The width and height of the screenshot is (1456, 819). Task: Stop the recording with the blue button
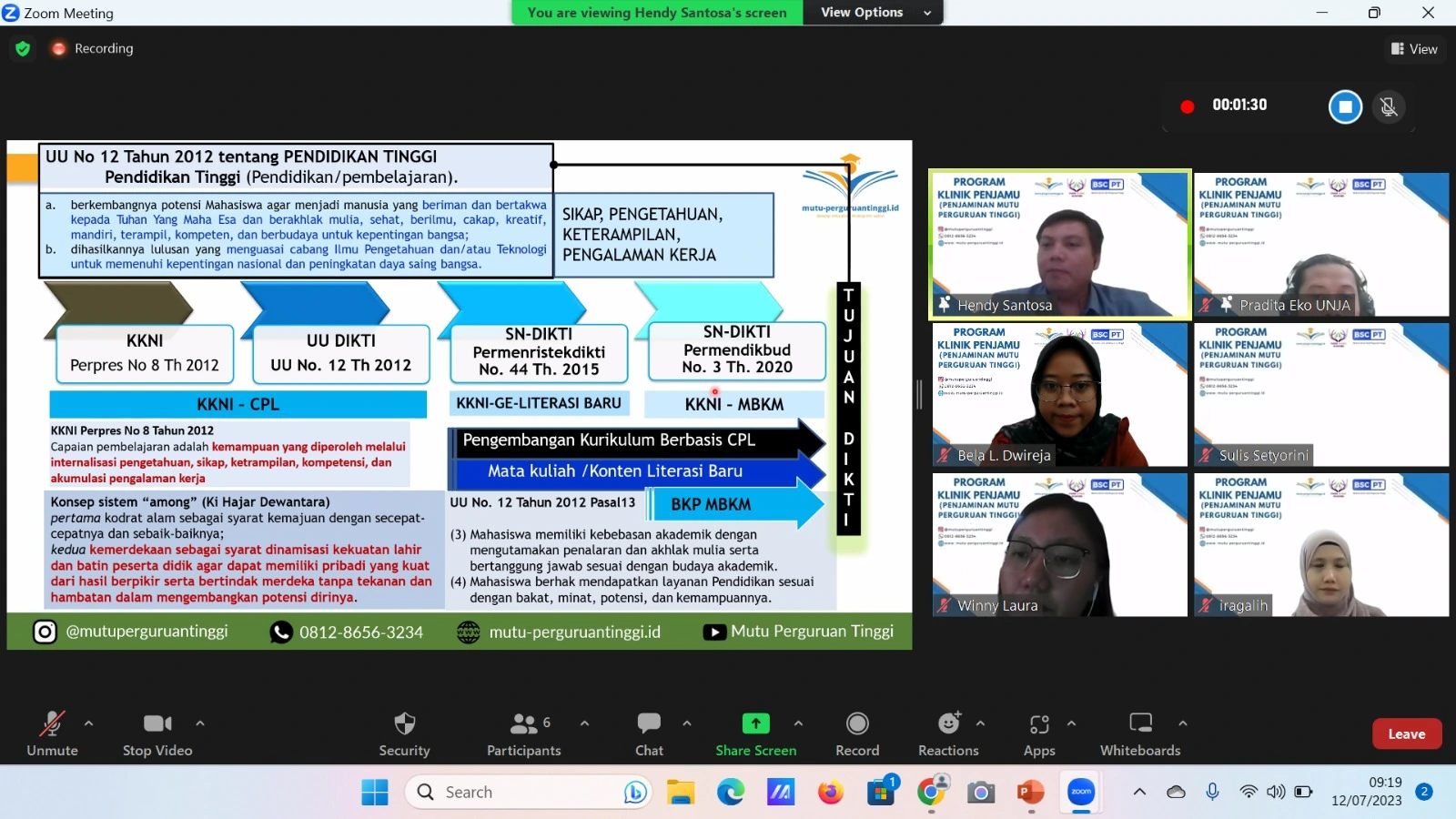point(1345,106)
